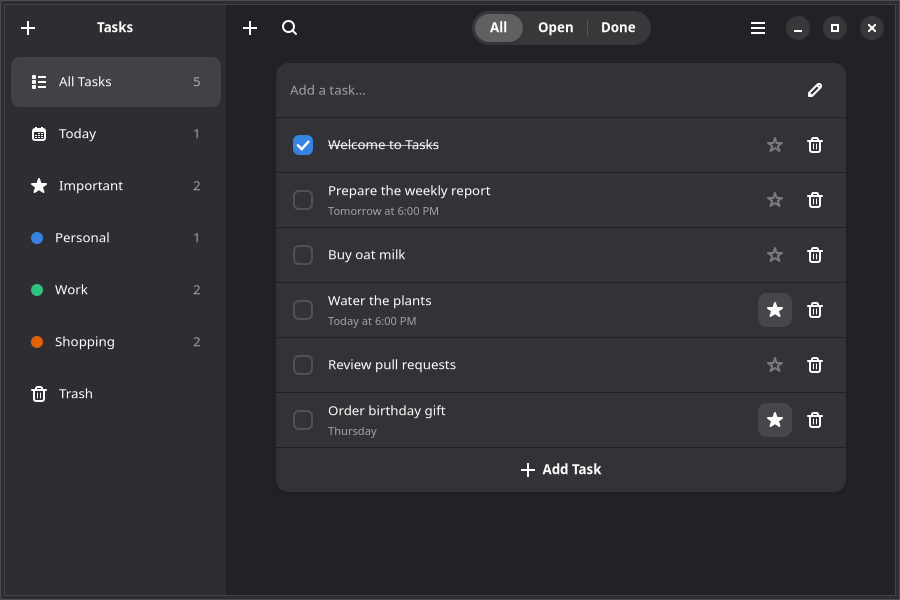Unstar the Water the plants task
Image resolution: width=900 pixels, height=600 pixels.
click(x=774, y=310)
